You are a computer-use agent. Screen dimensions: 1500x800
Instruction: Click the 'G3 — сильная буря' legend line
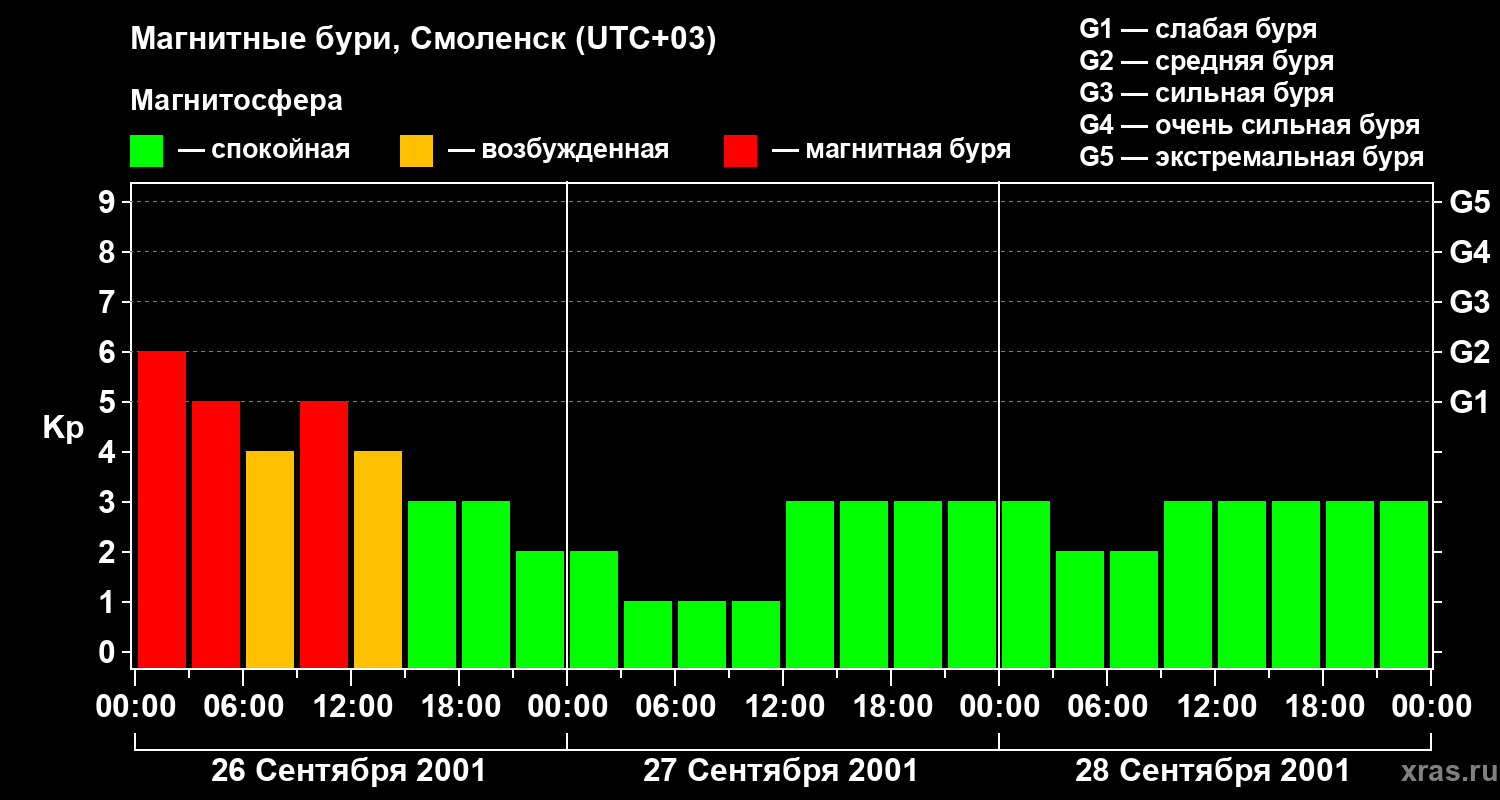coord(1206,93)
